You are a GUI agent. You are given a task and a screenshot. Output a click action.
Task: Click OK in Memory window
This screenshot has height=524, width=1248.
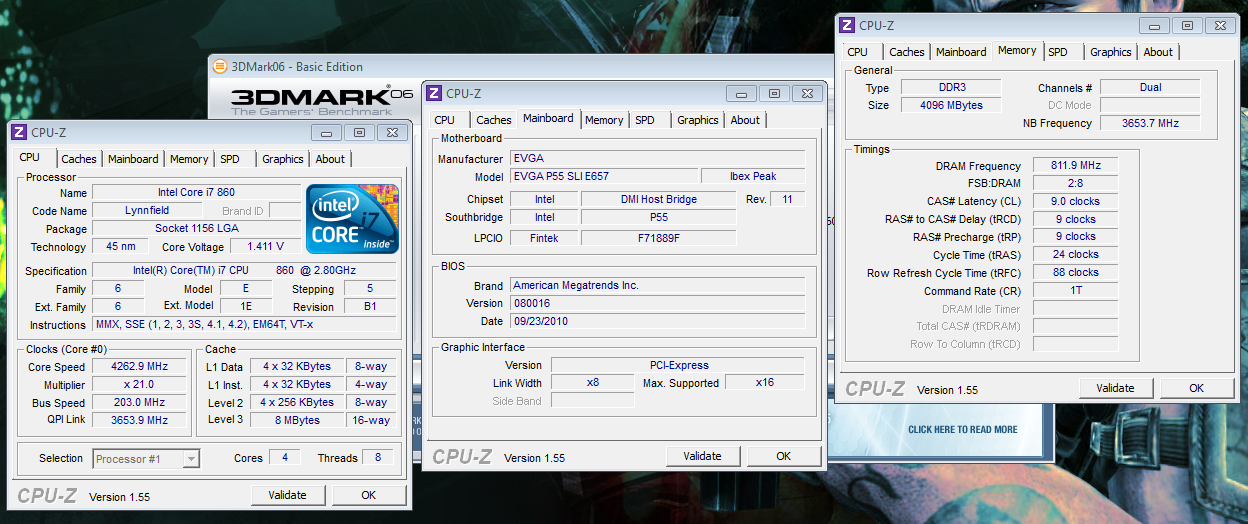point(1196,388)
